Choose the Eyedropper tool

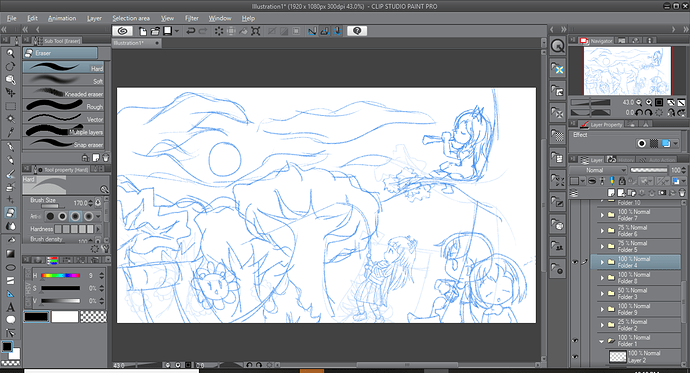pos(10,132)
